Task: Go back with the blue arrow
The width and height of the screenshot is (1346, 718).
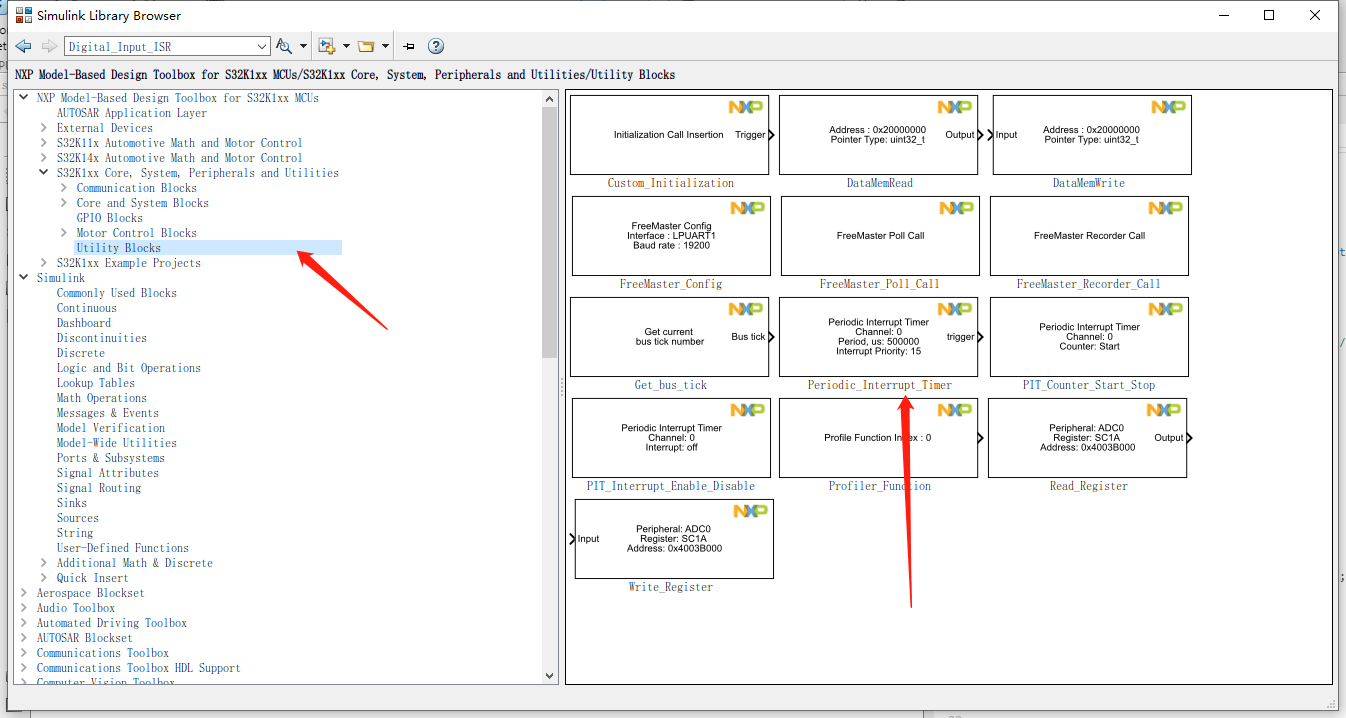Action: 23,46
